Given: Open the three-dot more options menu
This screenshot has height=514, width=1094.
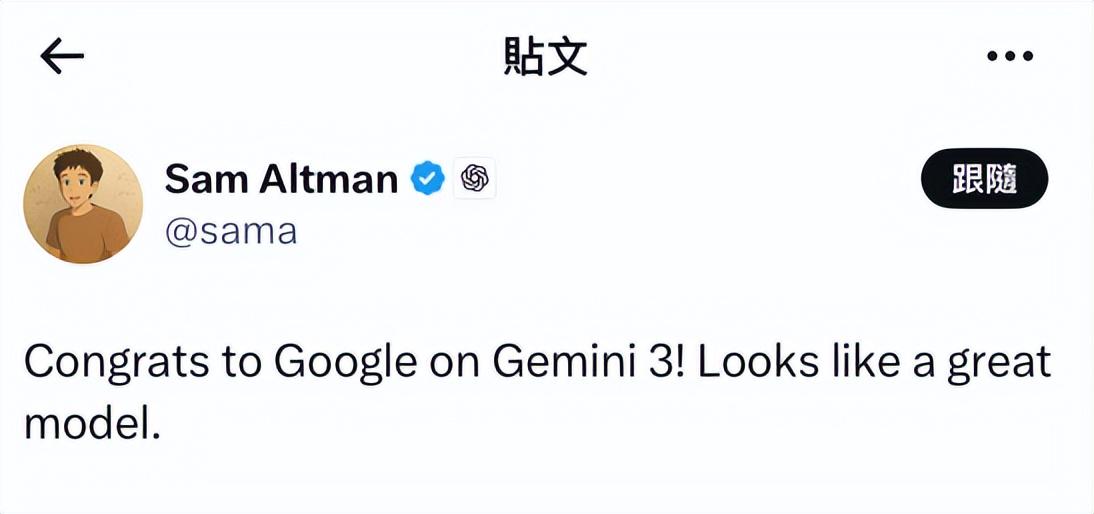Looking at the screenshot, I should pyautogui.click(x=1009, y=57).
